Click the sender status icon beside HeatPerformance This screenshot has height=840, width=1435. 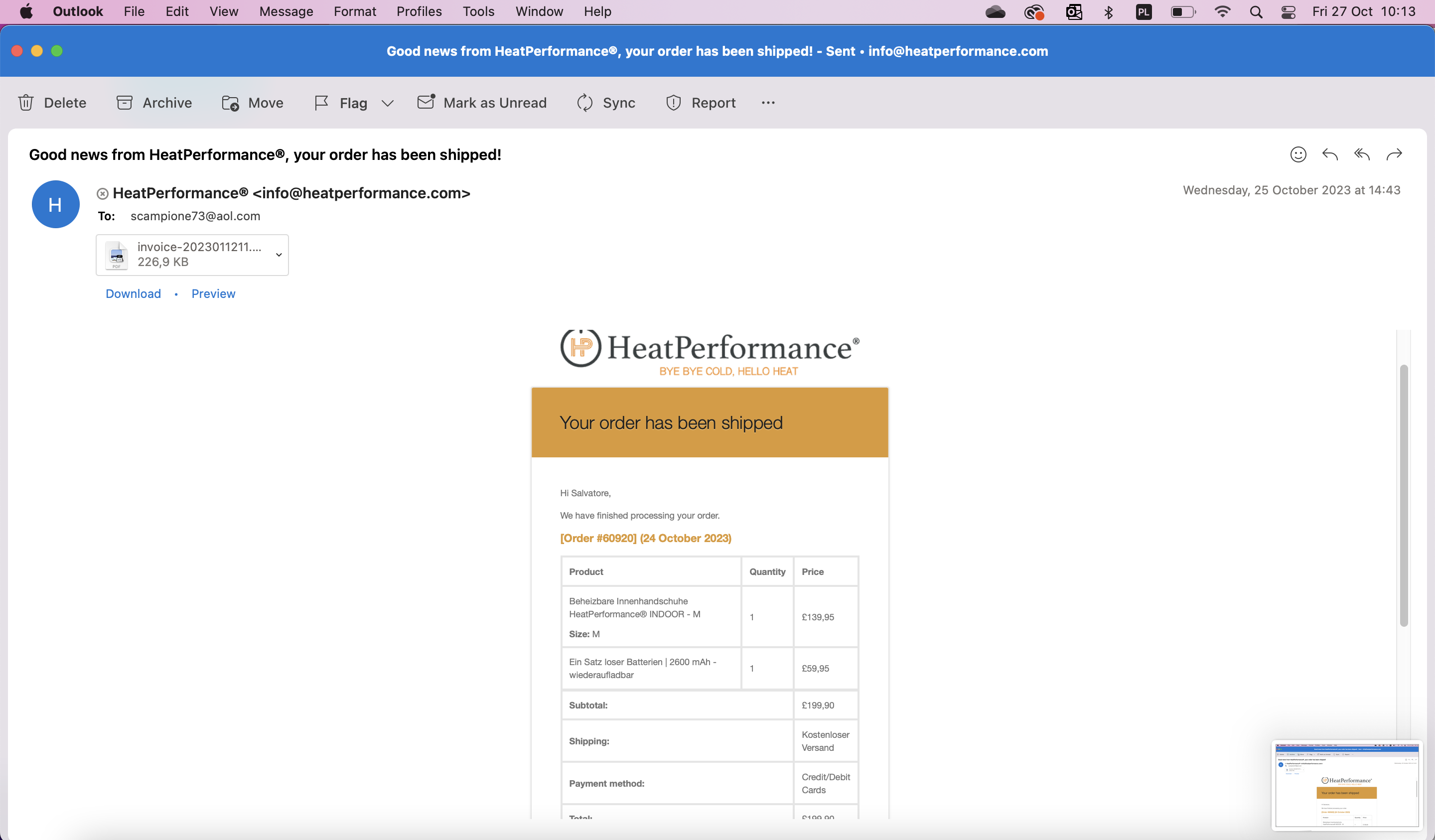click(x=103, y=194)
